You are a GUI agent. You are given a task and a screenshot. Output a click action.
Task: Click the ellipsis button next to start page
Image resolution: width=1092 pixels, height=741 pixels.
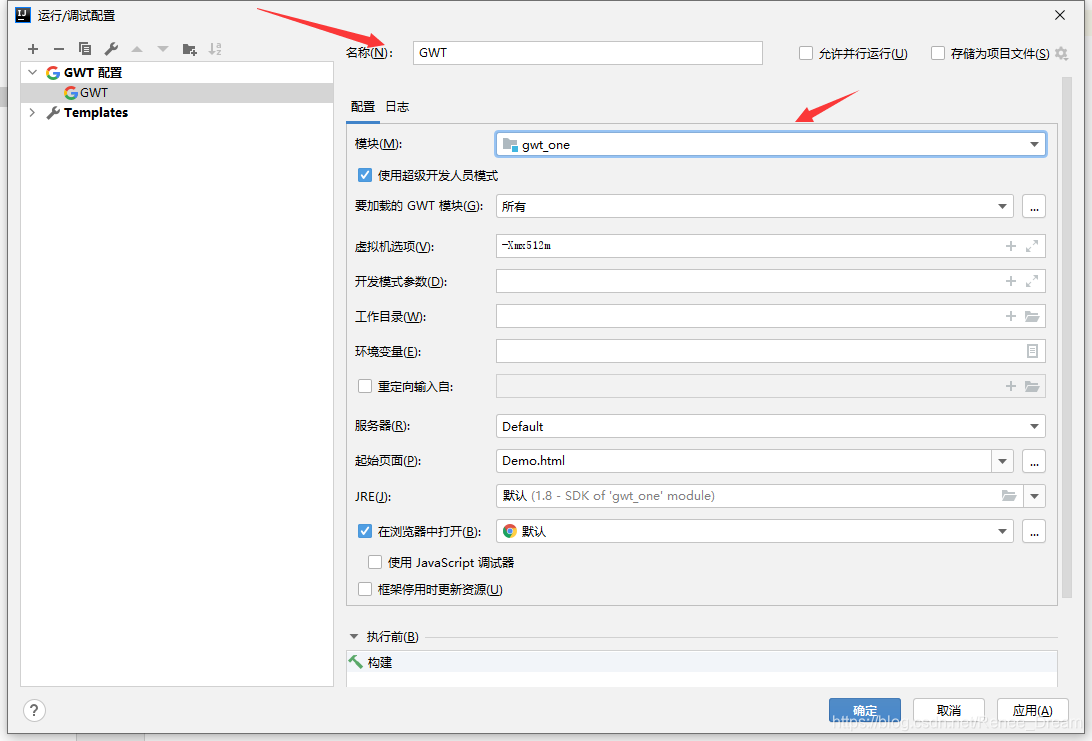[1034, 461]
